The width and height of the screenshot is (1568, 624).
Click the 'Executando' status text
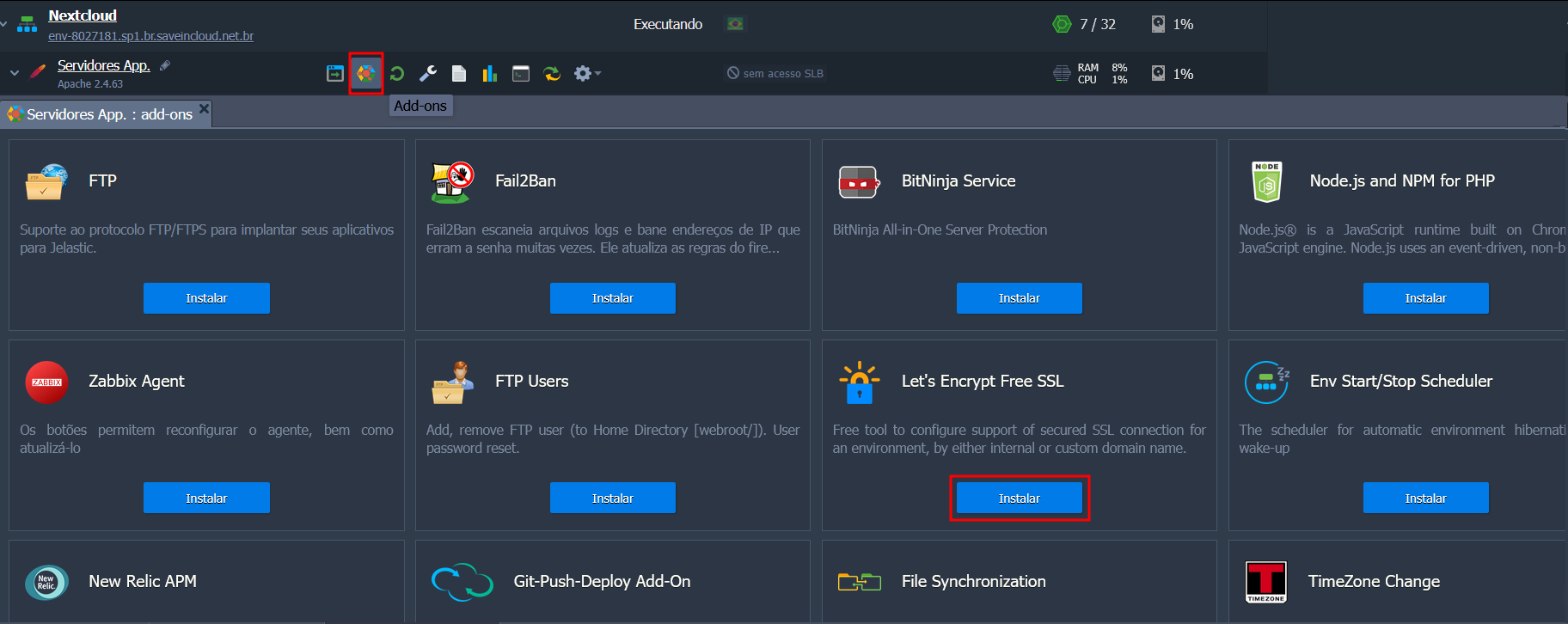click(668, 24)
